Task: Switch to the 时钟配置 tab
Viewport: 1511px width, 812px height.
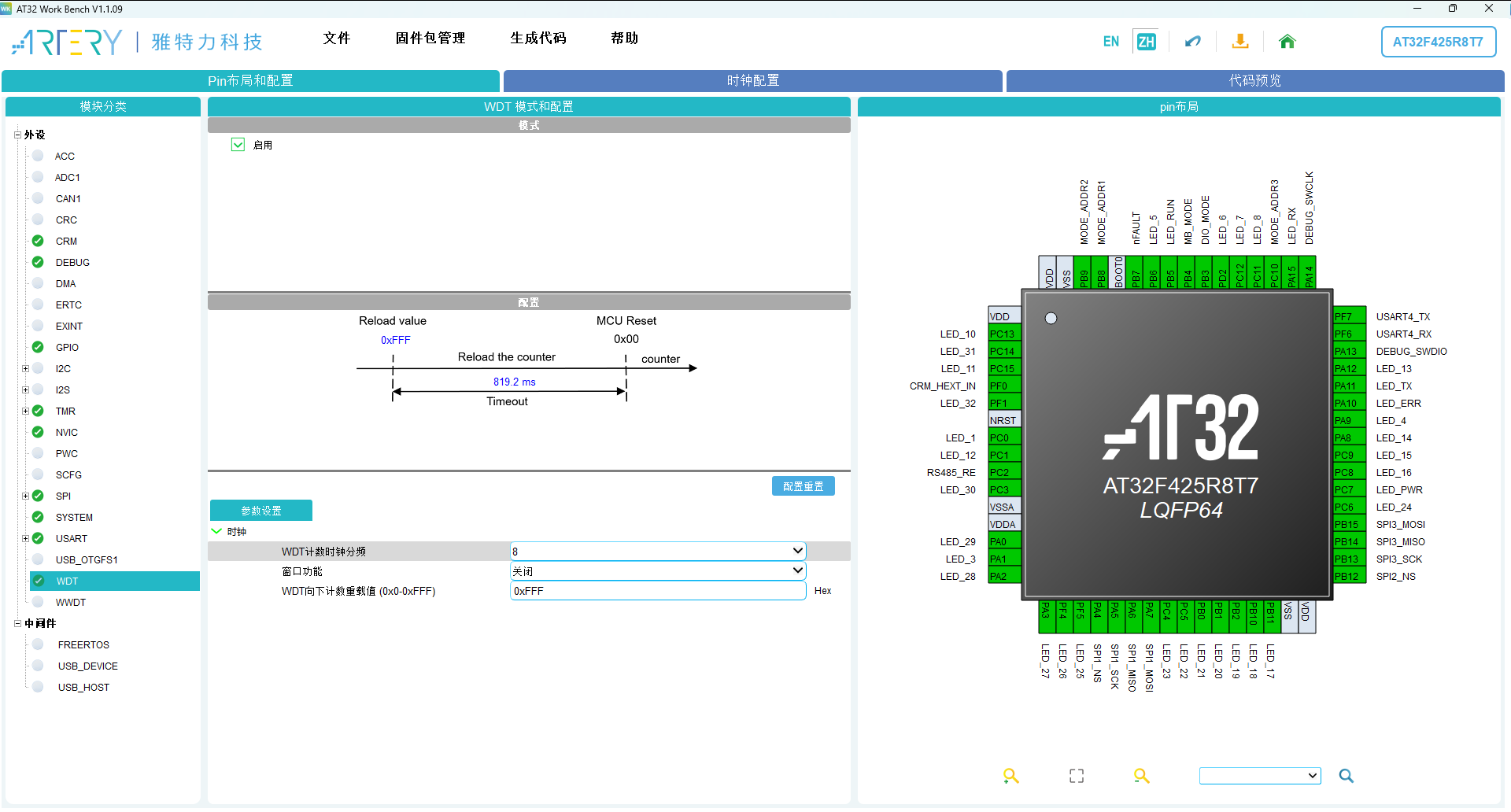Action: 752,80
